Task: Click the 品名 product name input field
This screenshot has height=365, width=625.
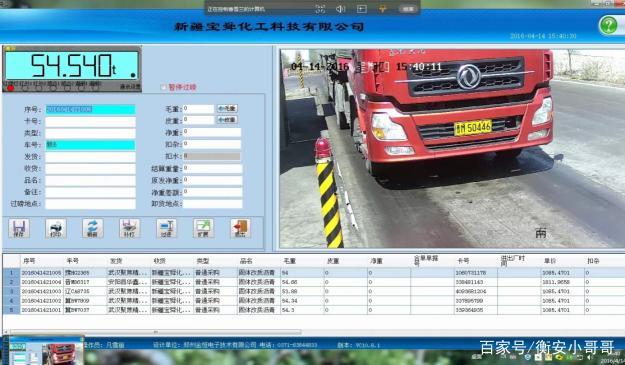Action: [x=90, y=181]
